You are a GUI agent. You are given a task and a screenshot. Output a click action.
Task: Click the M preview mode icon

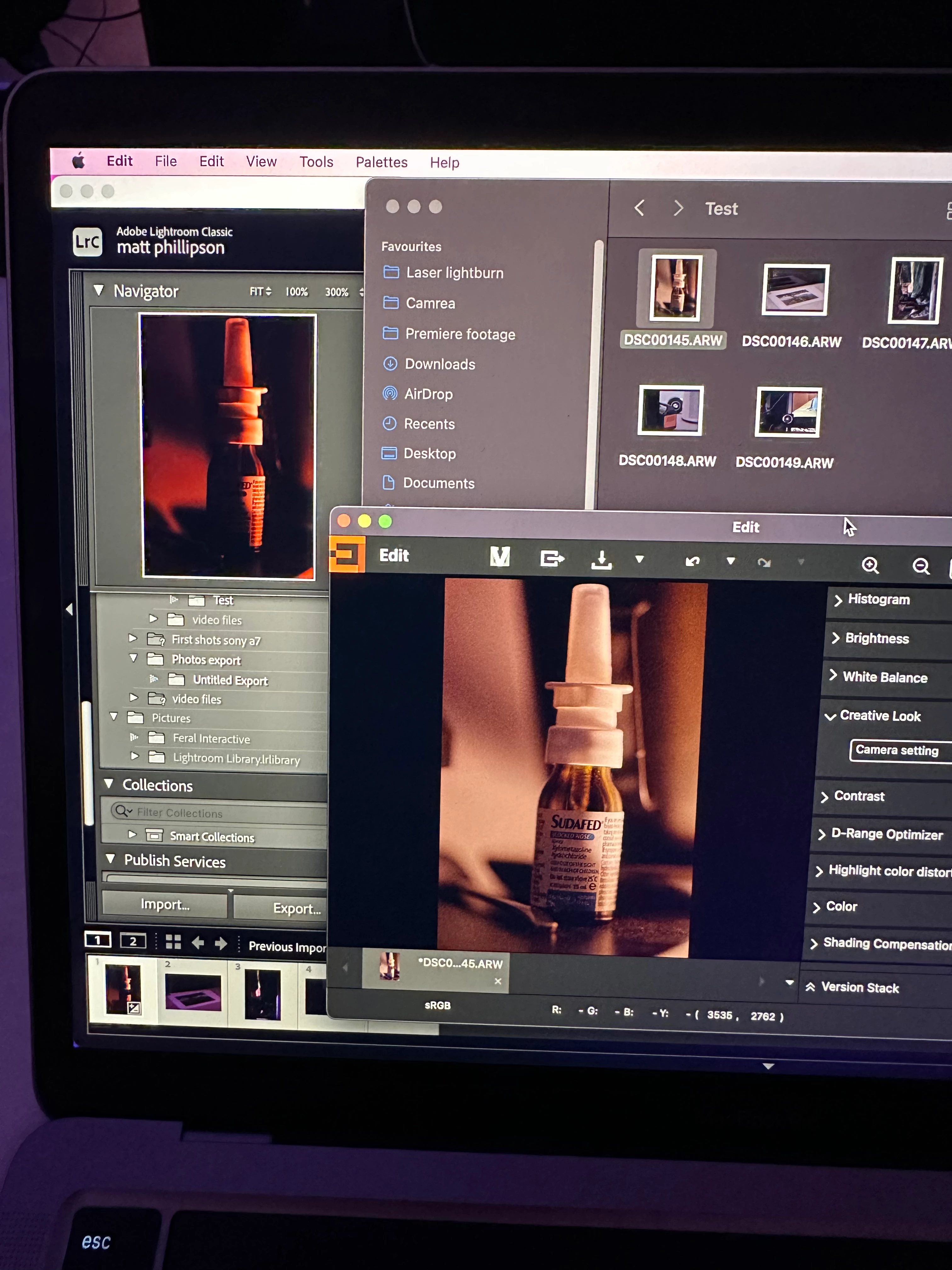[500, 556]
